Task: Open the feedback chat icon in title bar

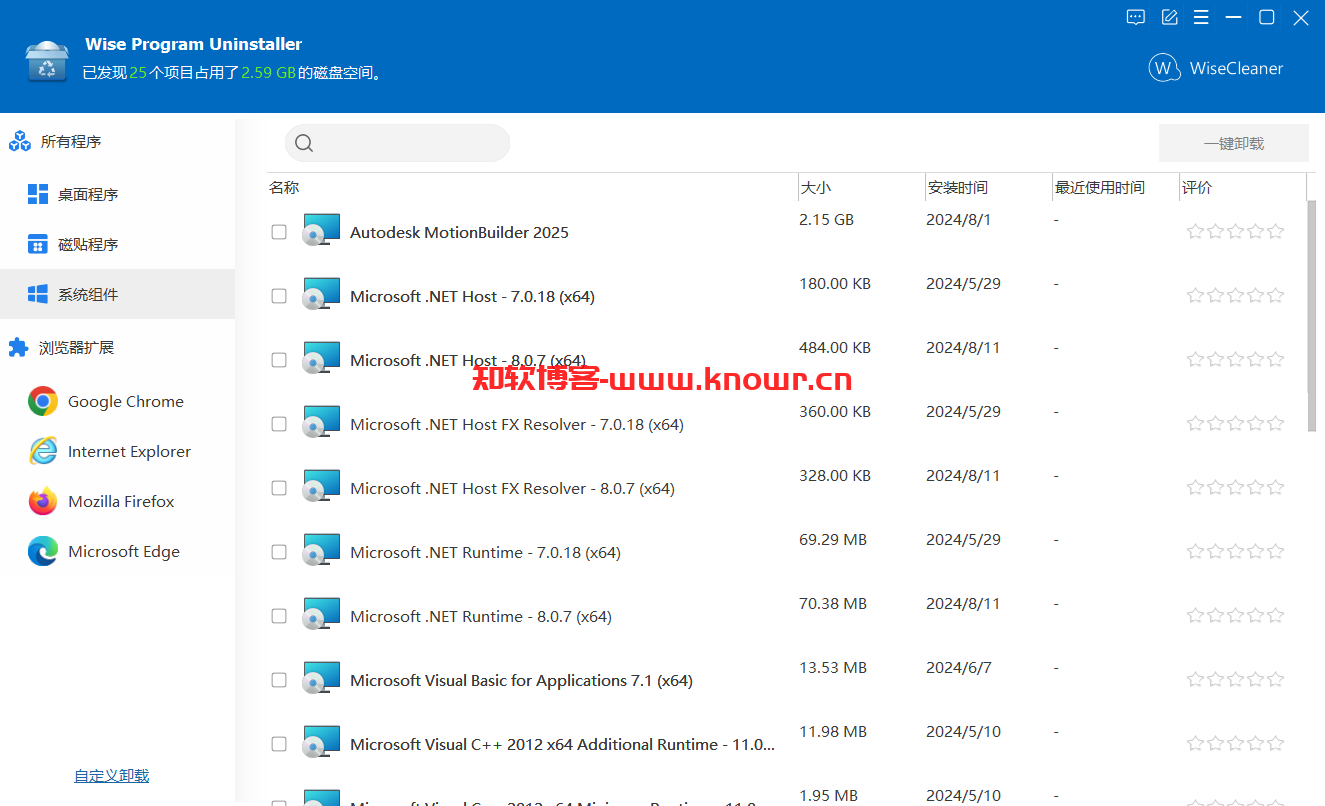Action: 1136,17
